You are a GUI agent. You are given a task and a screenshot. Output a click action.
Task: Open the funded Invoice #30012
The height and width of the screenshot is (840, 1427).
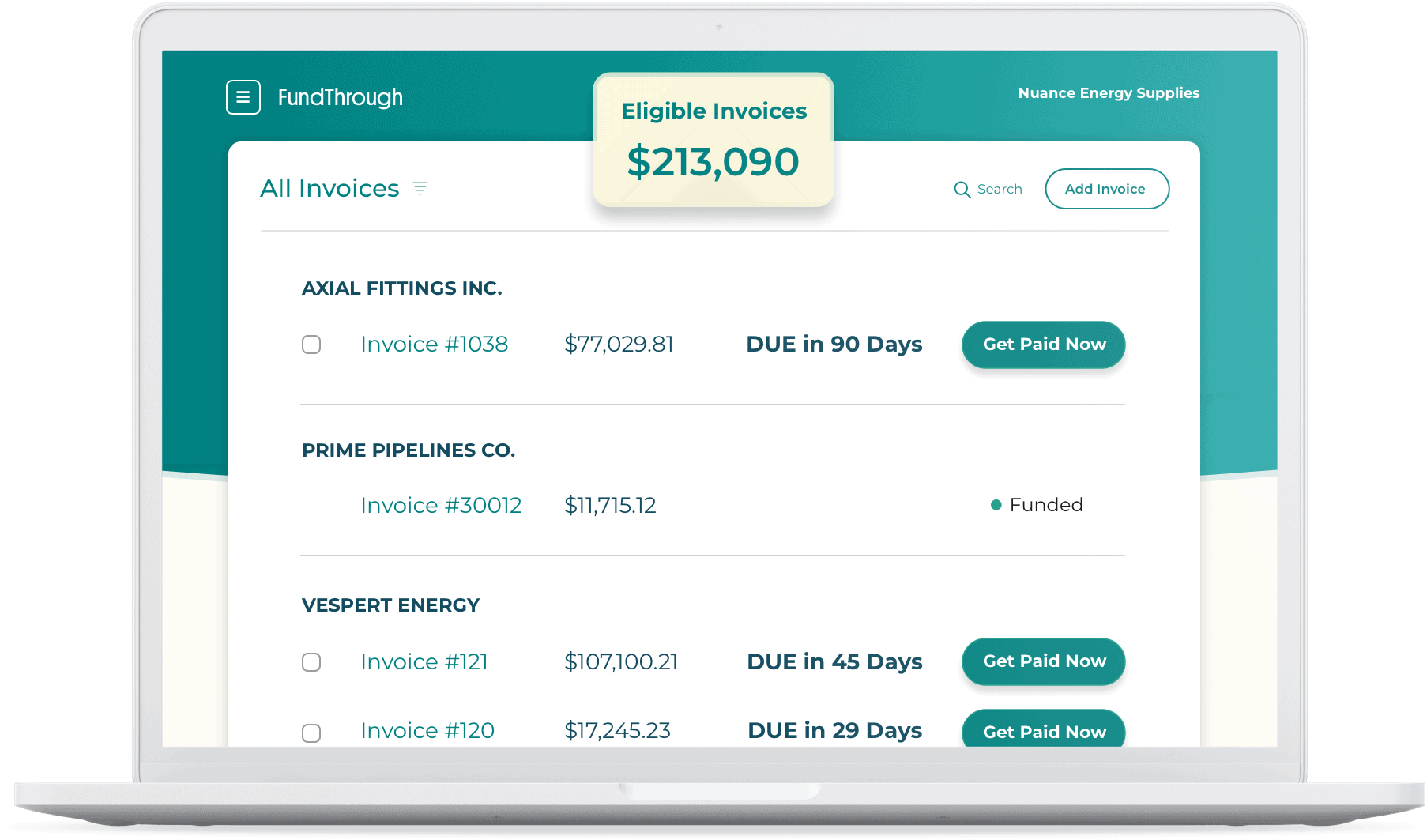coord(441,505)
